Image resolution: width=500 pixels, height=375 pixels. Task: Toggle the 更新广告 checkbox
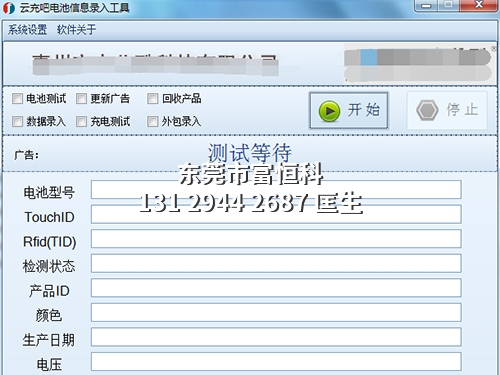click(x=81, y=99)
